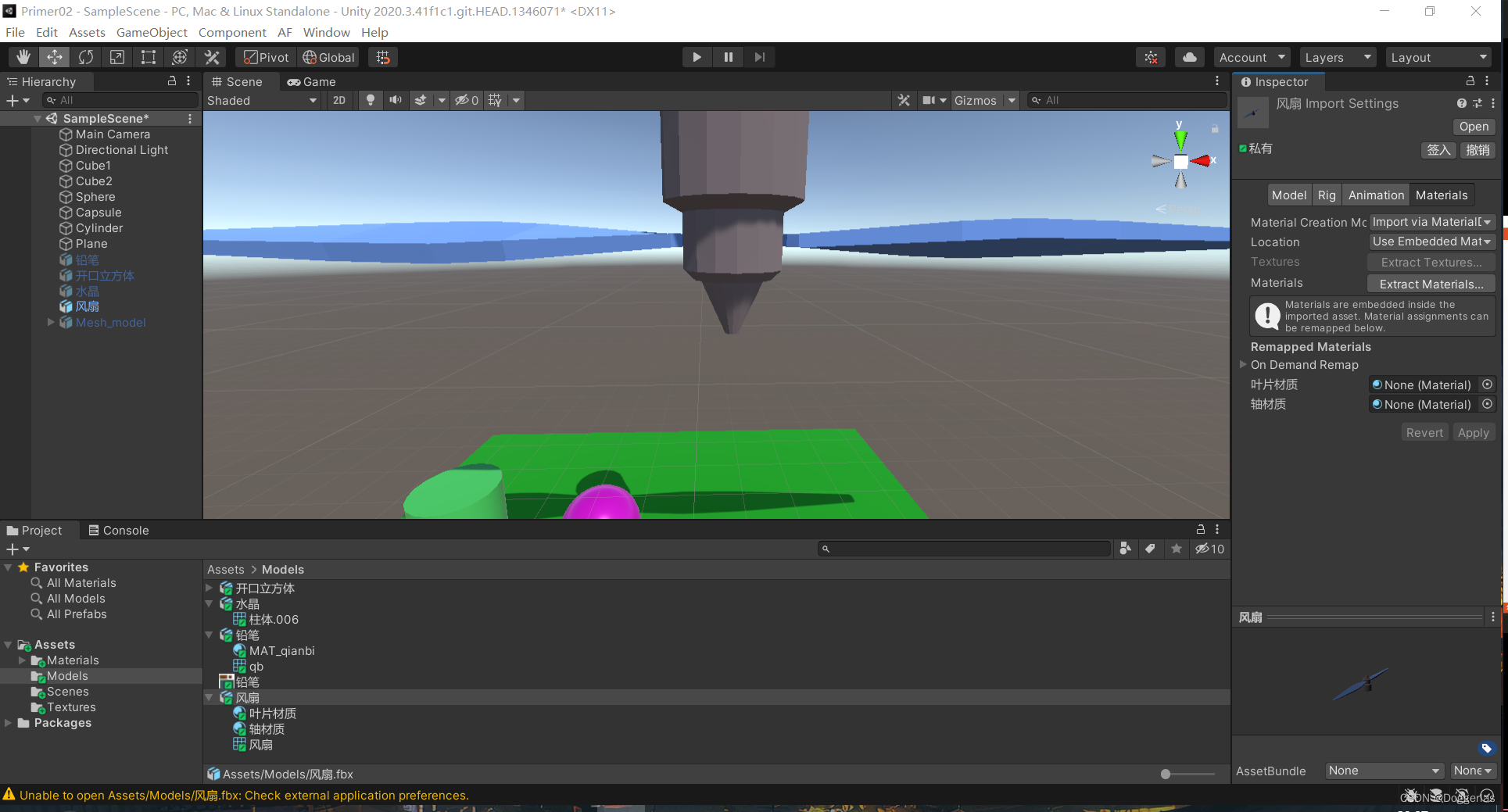Viewport: 1508px width, 812px height.
Task: Open Layers dropdown
Action: 1338,57
